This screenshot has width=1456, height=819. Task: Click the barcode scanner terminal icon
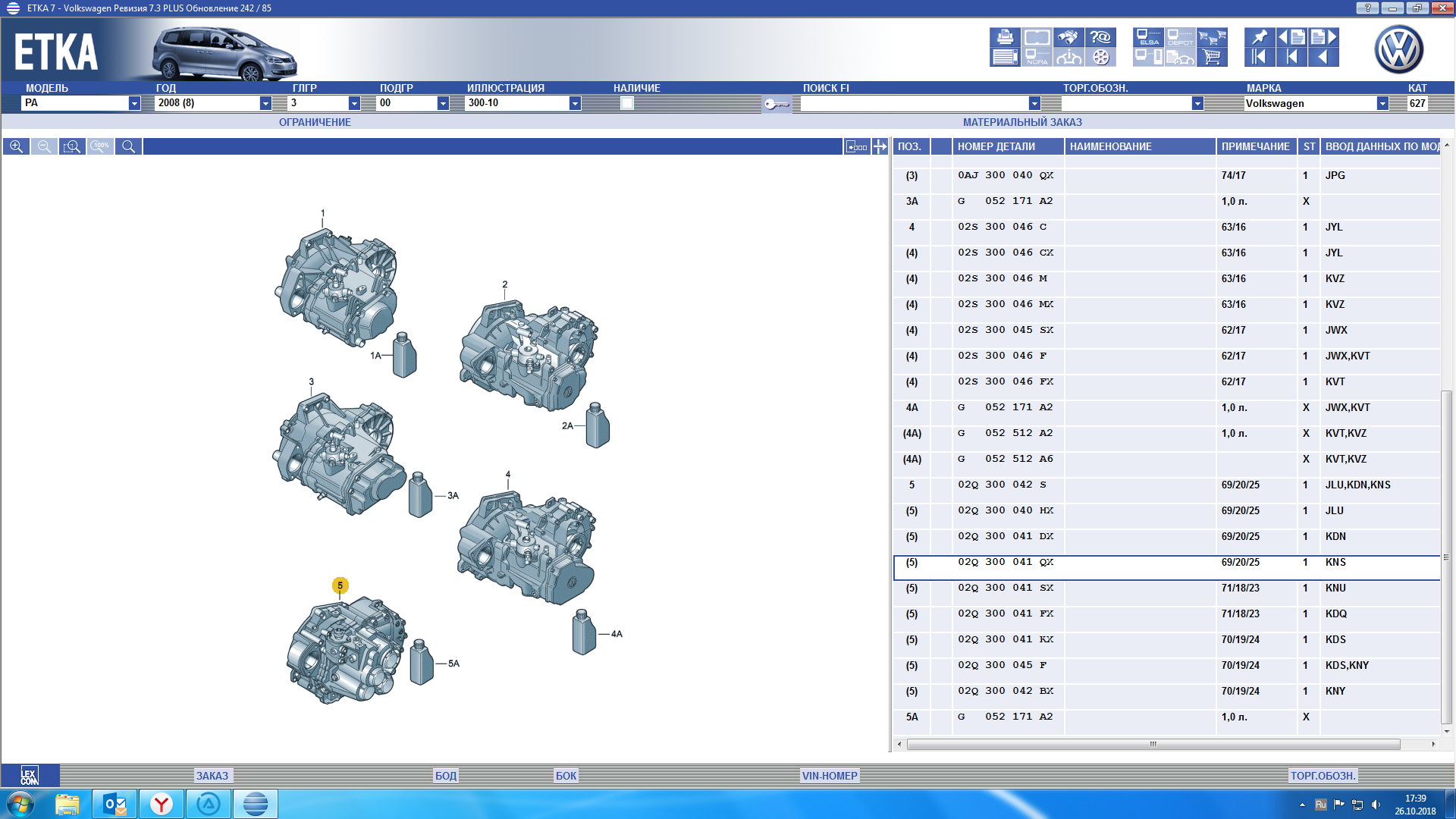pos(1148,57)
